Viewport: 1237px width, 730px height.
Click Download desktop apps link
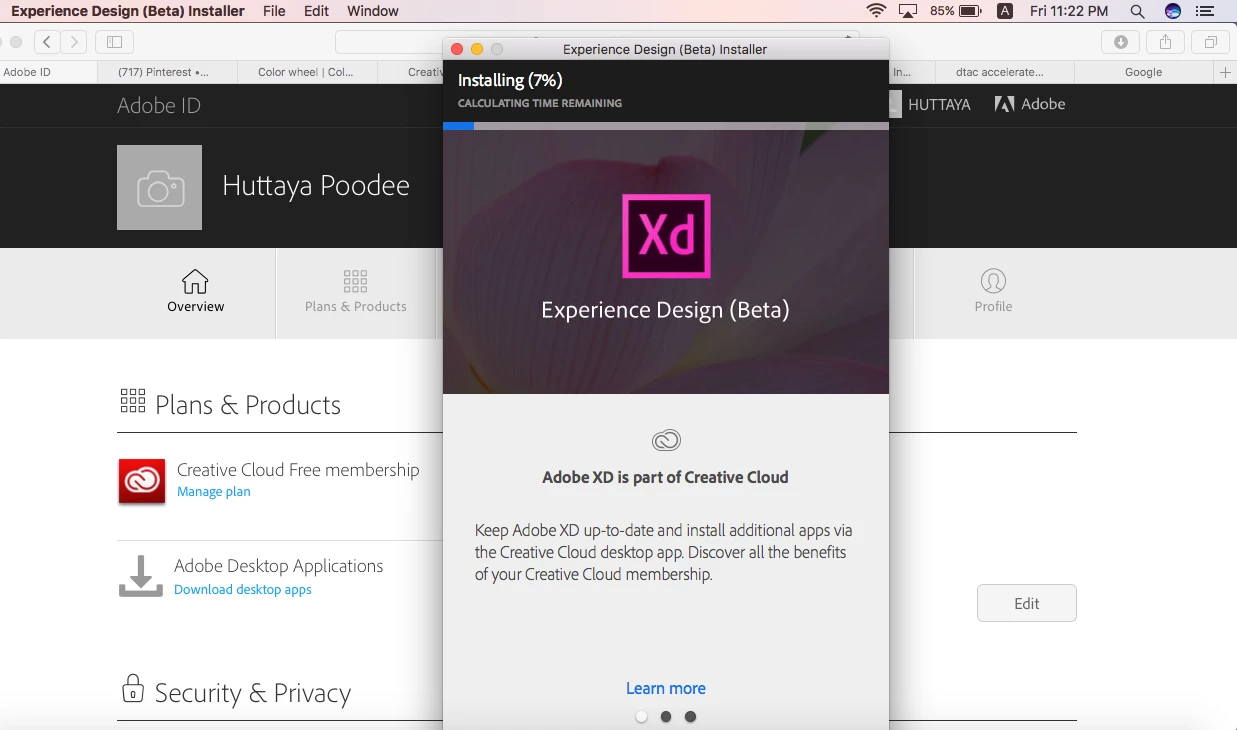point(243,589)
